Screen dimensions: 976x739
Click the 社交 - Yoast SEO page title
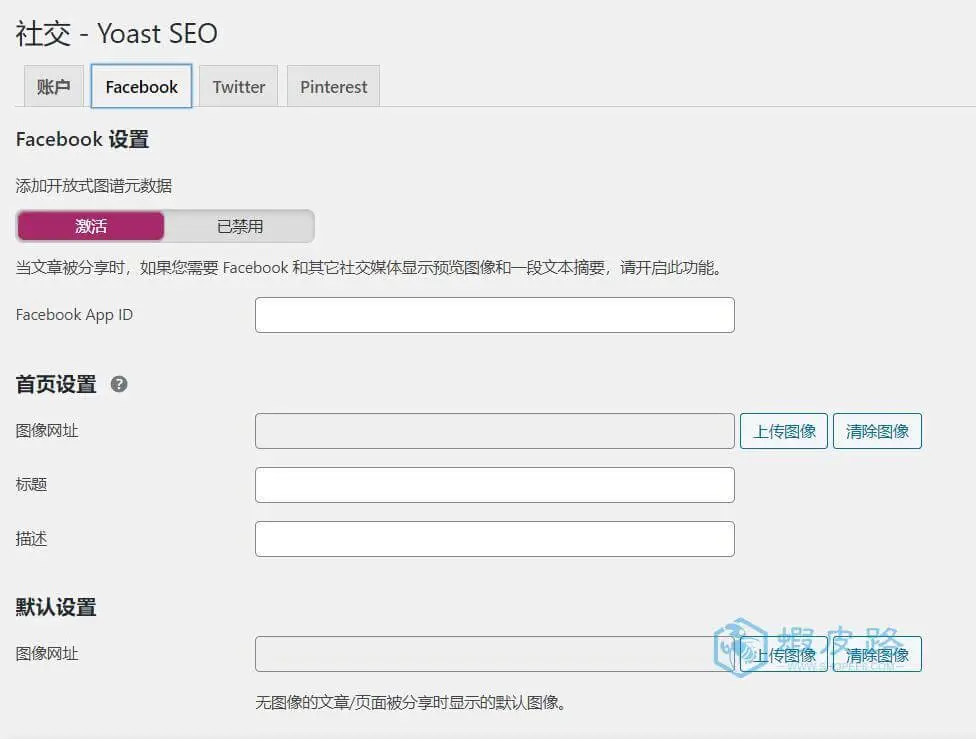(x=116, y=33)
